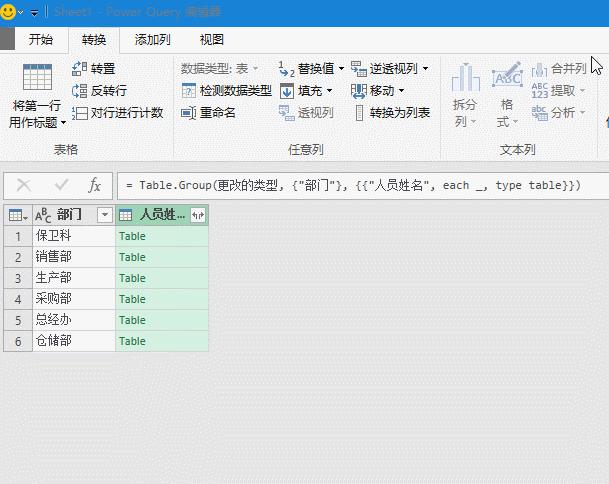
Task: Open the Table link in 销售部 row
Action: click(132, 257)
